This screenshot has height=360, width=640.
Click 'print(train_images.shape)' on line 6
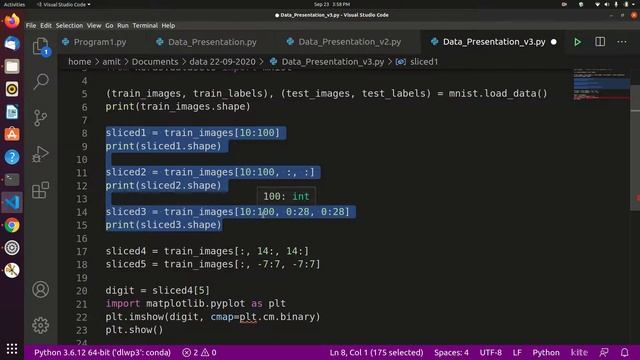pyautogui.click(x=178, y=107)
